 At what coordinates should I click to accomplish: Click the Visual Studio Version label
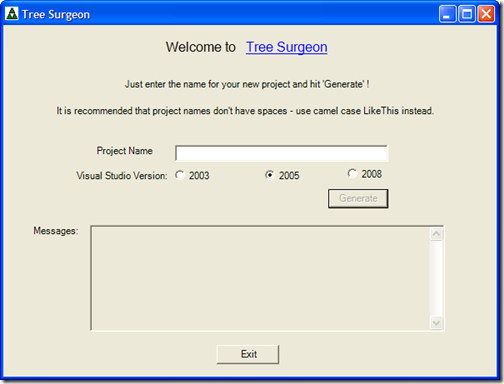[122, 176]
